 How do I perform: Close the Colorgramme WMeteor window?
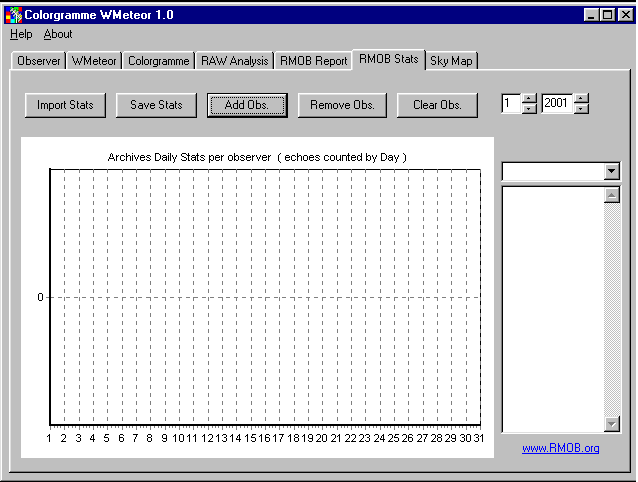point(625,15)
